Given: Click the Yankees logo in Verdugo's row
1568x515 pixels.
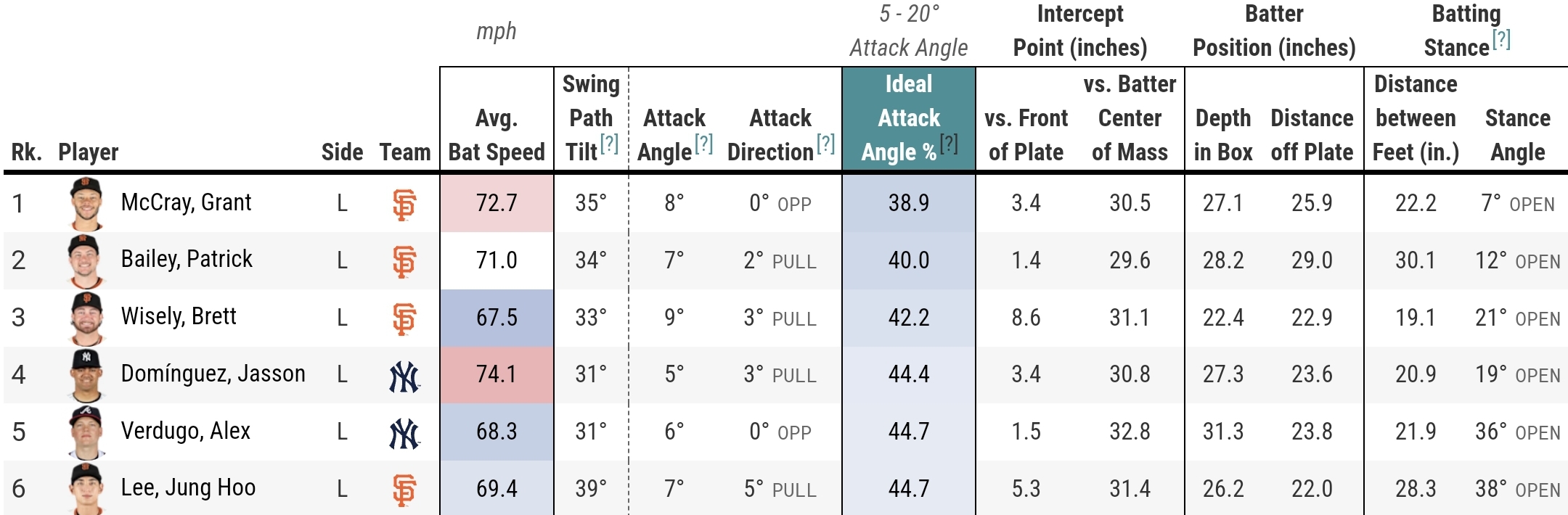Looking at the screenshot, I should tap(404, 433).
